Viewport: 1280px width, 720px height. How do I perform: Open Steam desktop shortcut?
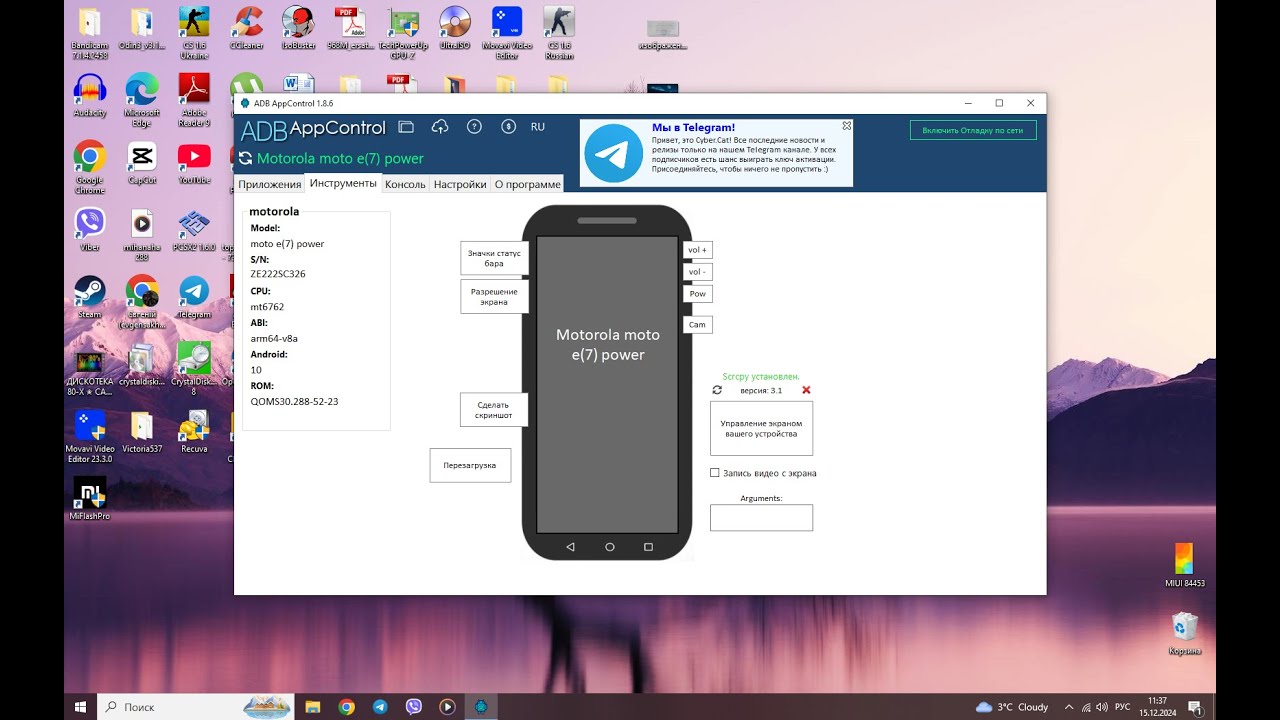tap(90, 298)
